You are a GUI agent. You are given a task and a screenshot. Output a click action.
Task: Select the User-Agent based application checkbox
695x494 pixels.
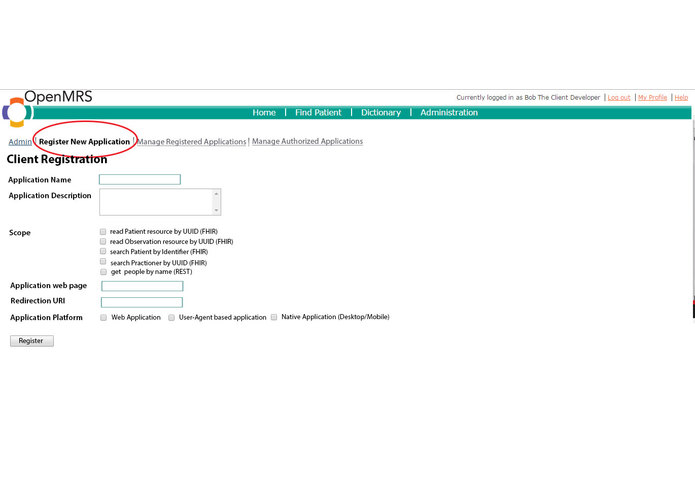(x=171, y=318)
